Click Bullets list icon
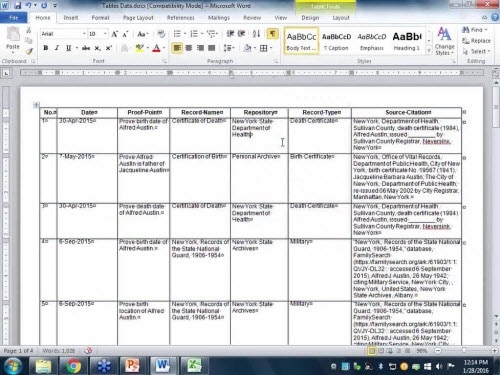Viewport: 500px width, 375px height. coord(177,34)
